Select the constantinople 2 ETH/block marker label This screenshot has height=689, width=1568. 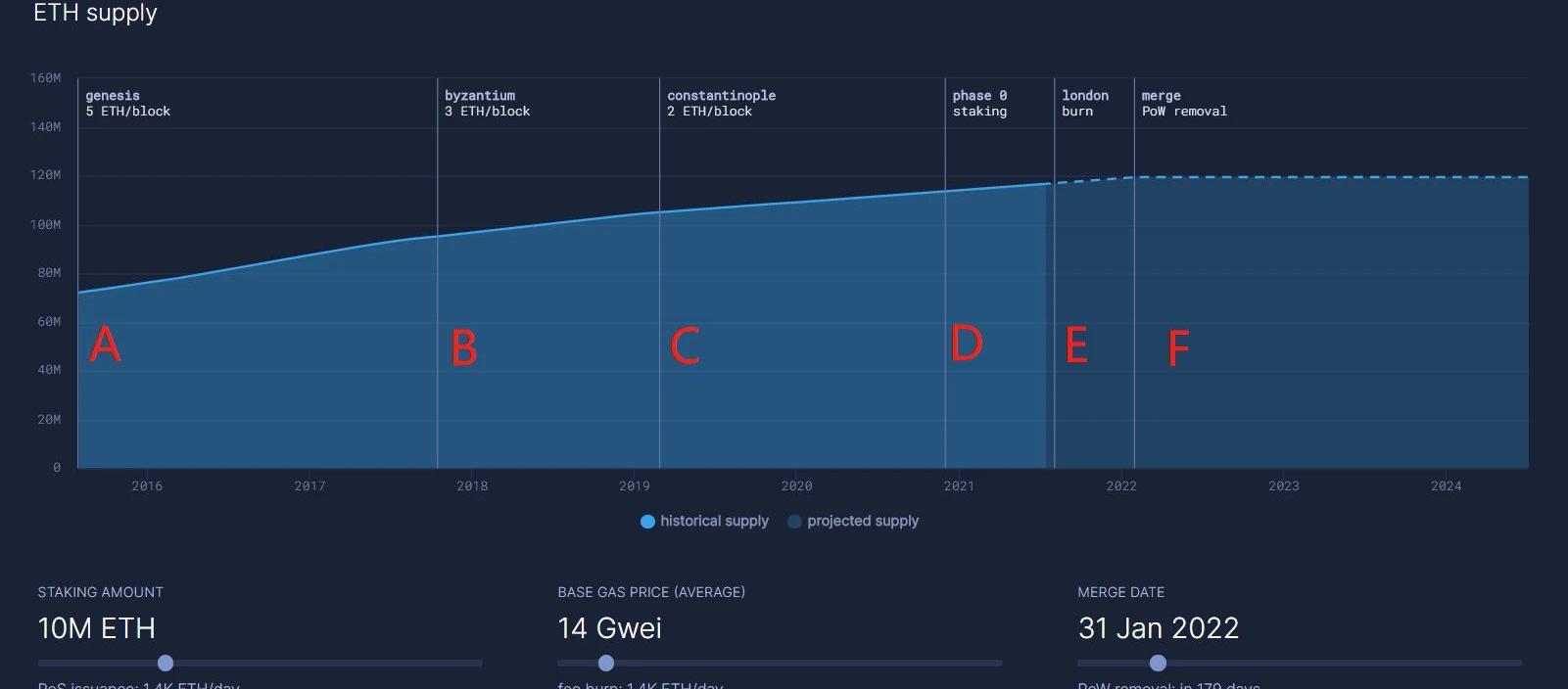pos(721,104)
